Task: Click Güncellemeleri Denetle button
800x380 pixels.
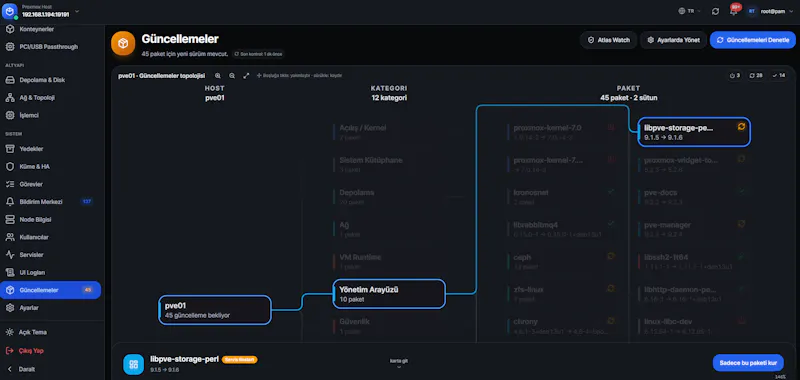Action: point(753,40)
